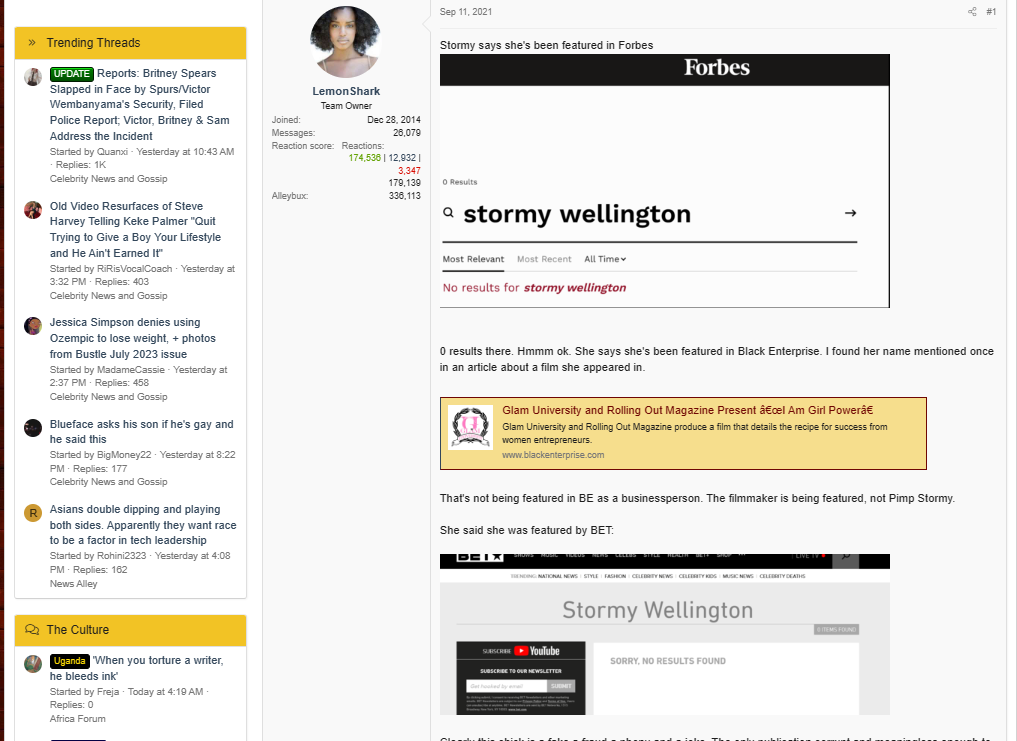Screen dimensions: 1017x741
Task: Click The Culture speech-bubbles icon
Action: pos(32,629)
